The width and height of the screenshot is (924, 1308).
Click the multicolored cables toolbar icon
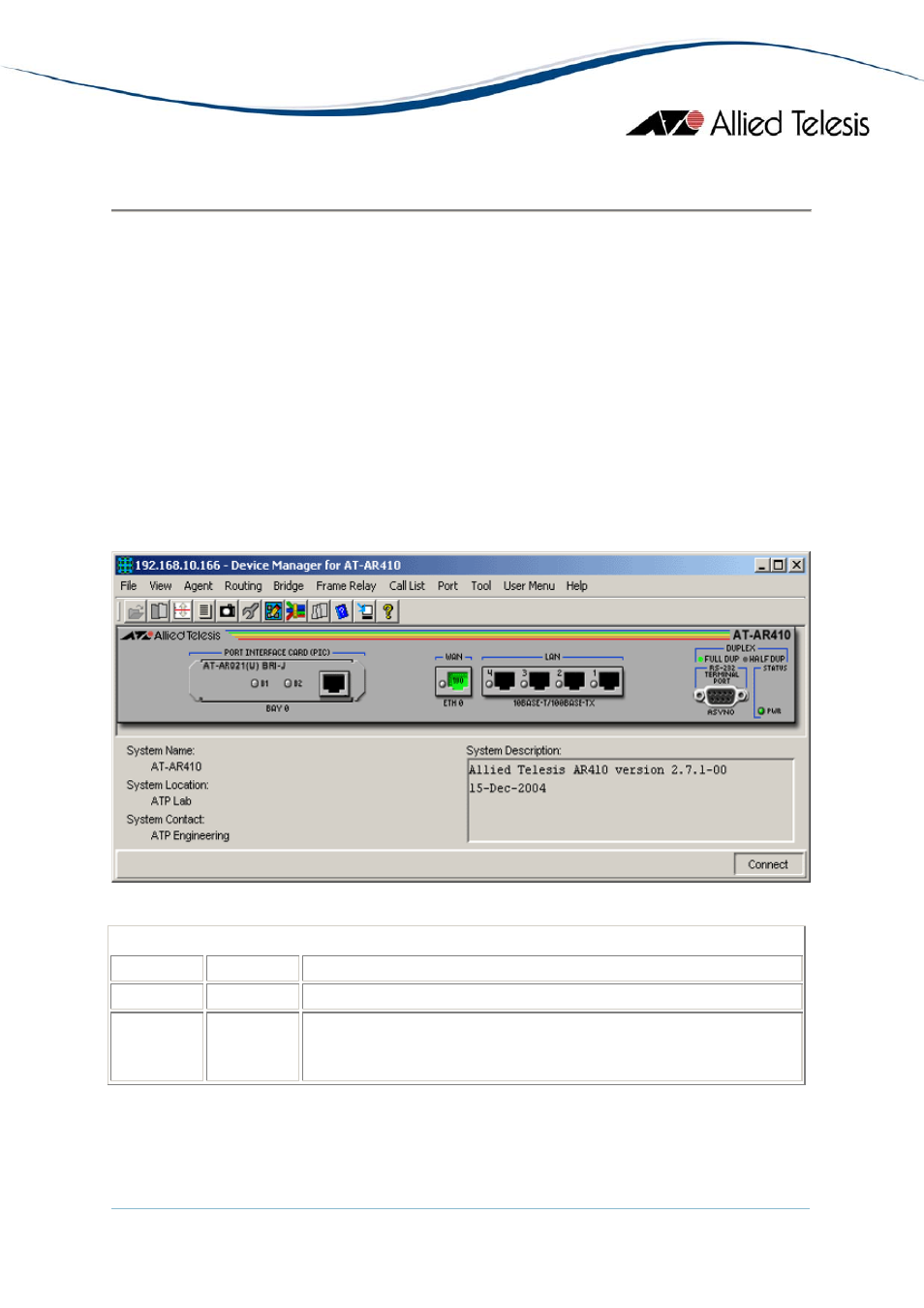296,611
